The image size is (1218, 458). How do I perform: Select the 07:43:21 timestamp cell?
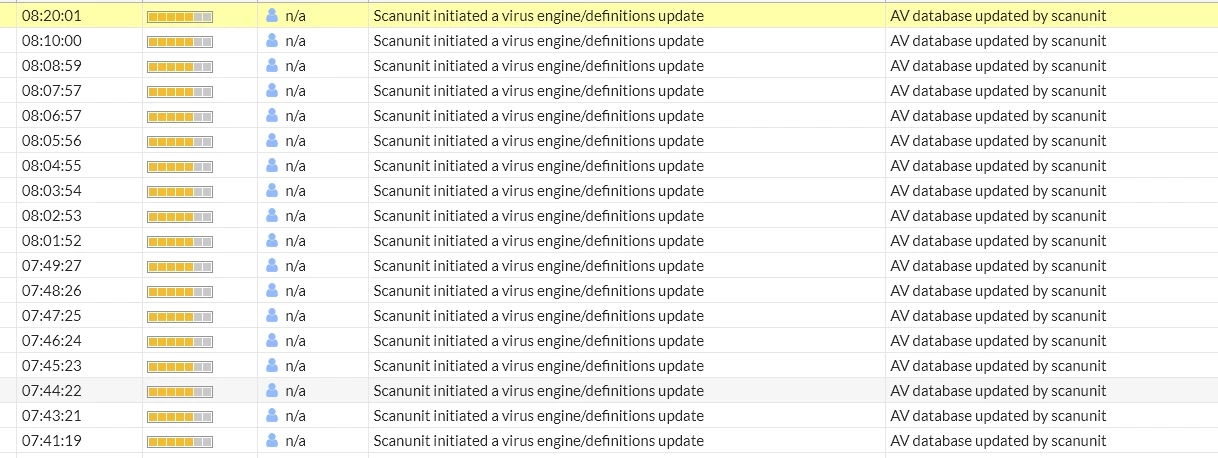pos(79,416)
